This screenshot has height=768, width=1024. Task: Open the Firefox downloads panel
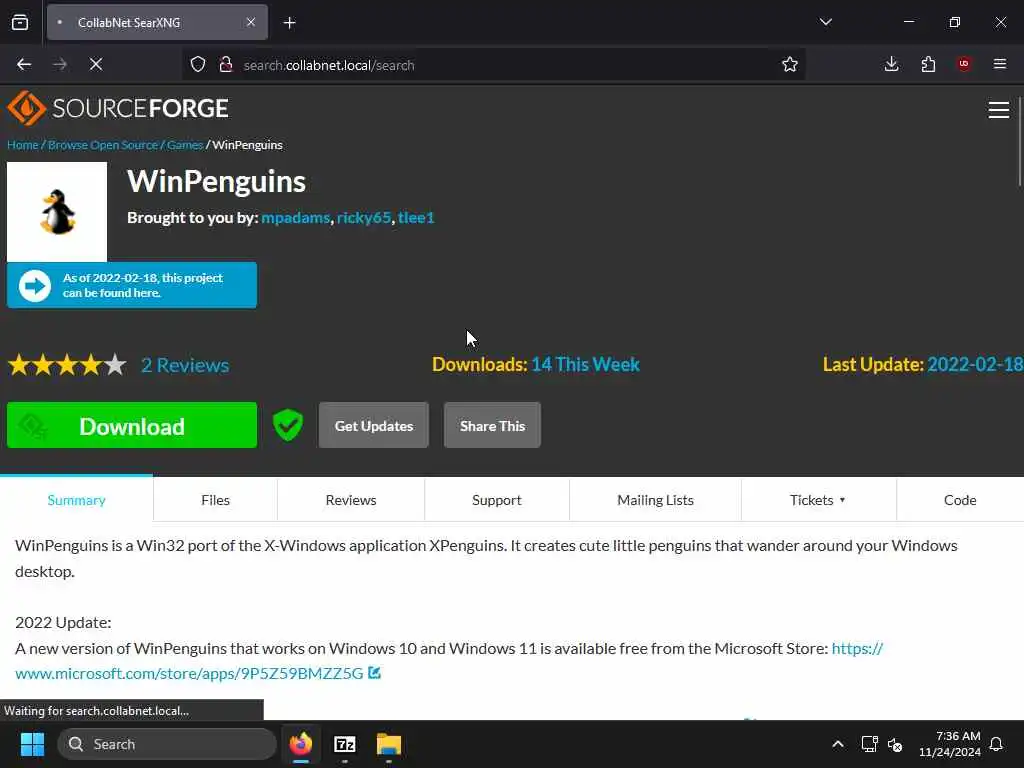click(891, 64)
